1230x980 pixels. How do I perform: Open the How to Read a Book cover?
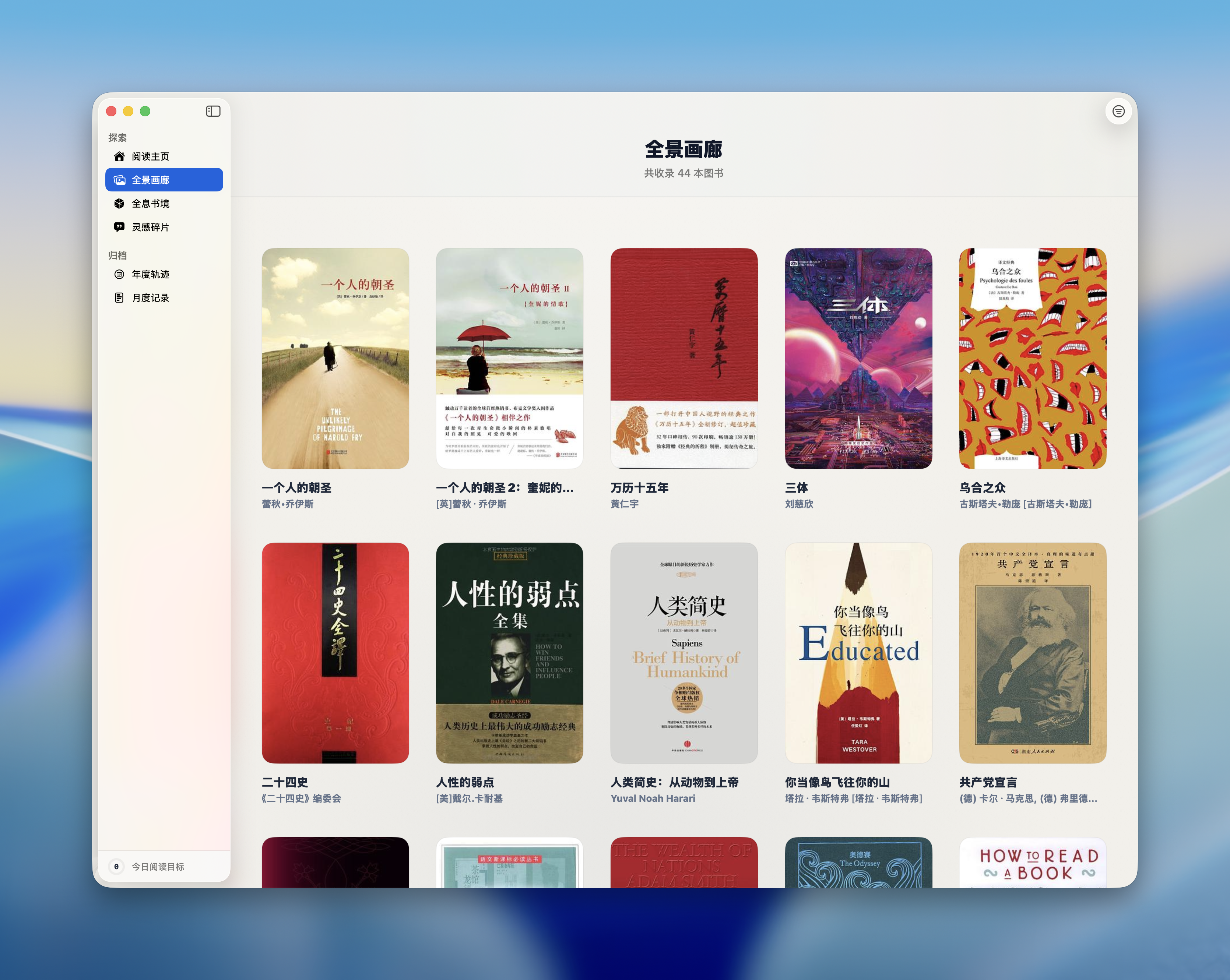[1033, 863]
